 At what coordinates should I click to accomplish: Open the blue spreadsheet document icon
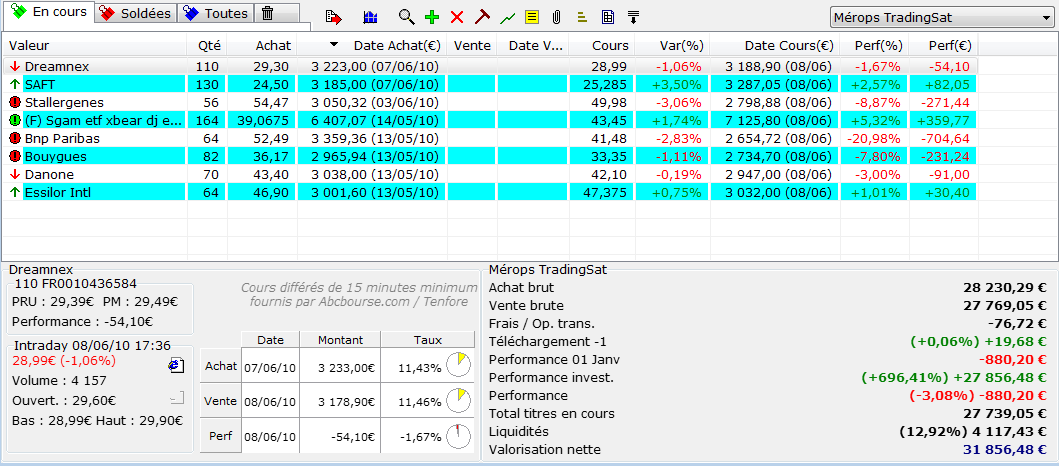(x=608, y=18)
